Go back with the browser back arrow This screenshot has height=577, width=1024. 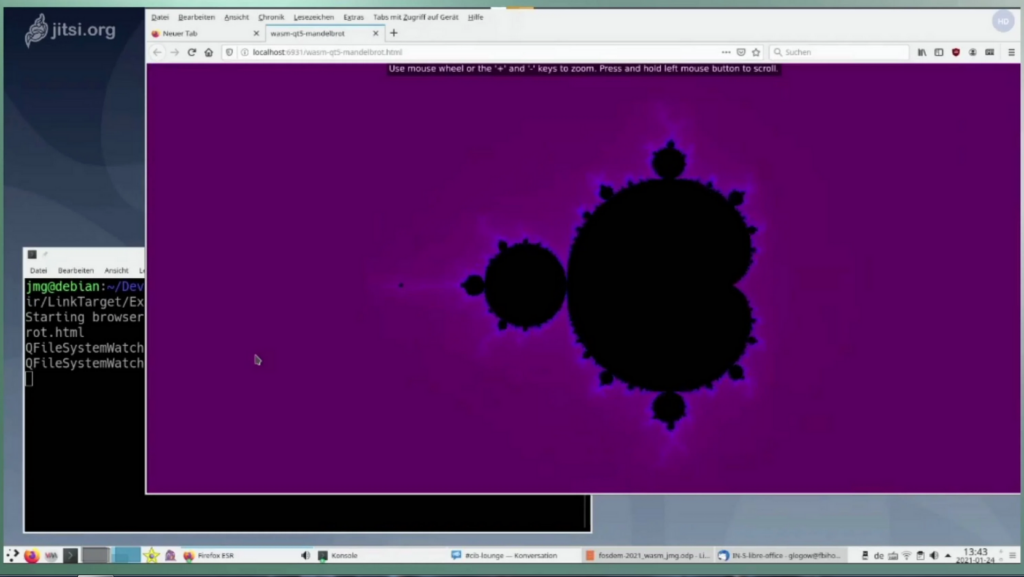click(157, 52)
